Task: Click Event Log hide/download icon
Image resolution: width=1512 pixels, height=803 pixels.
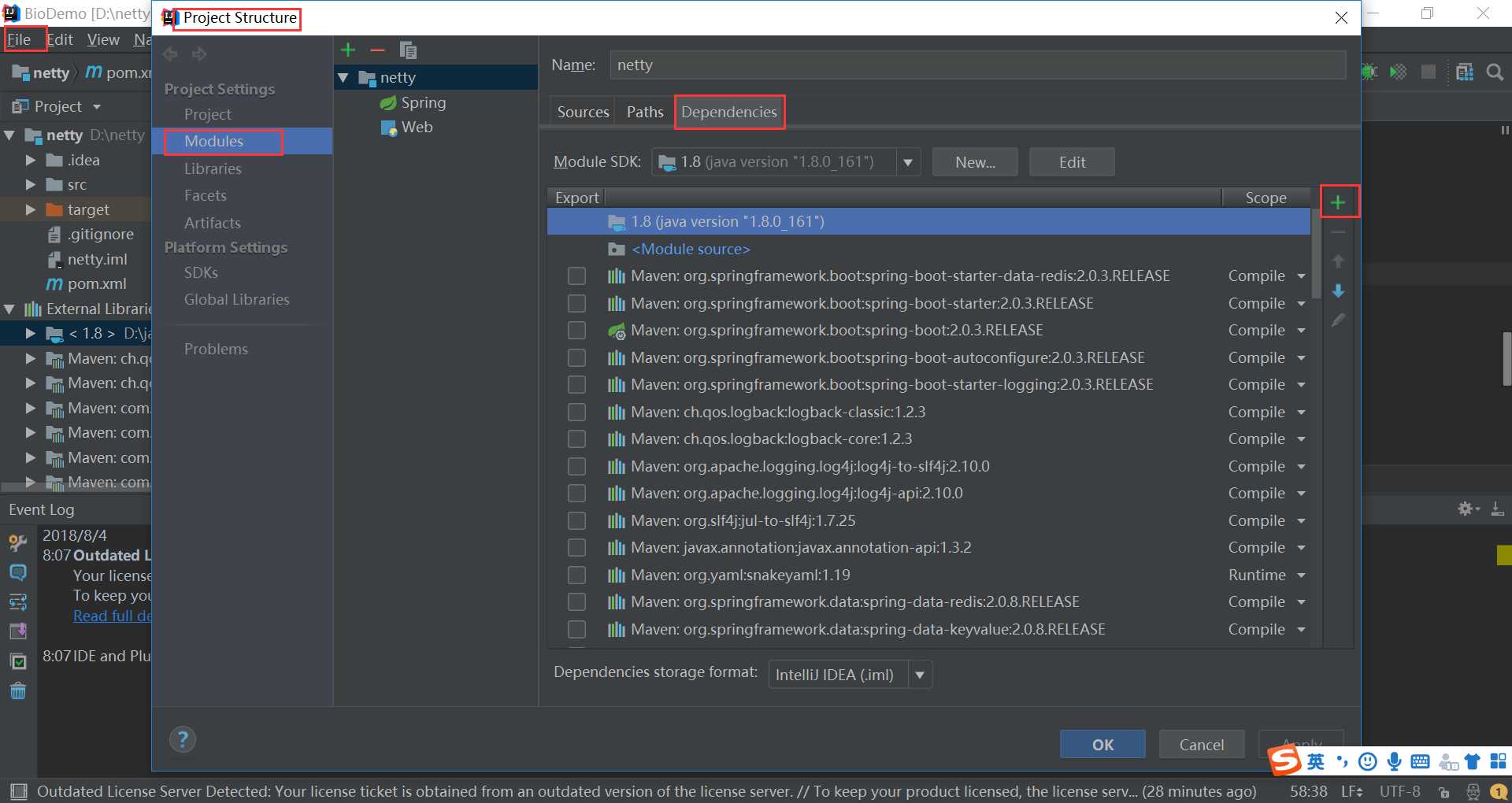Action: pos(1498,509)
